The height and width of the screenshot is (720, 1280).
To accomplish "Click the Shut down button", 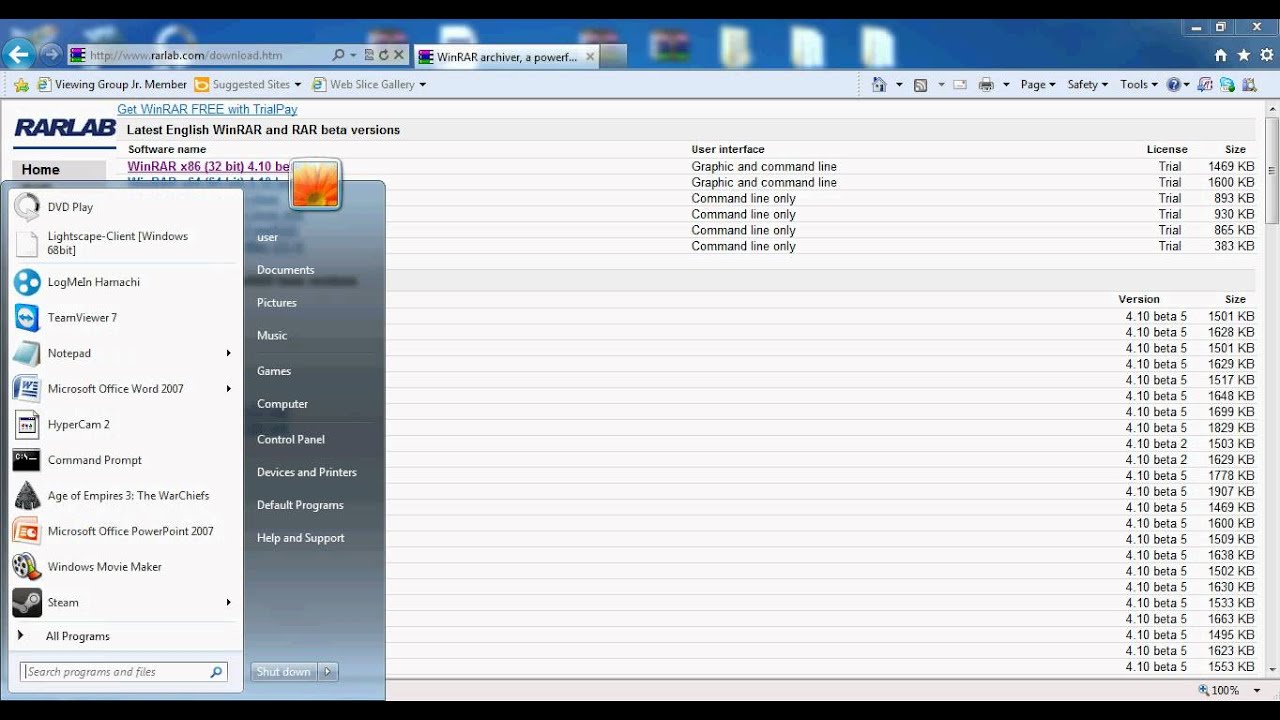I will pos(284,672).
